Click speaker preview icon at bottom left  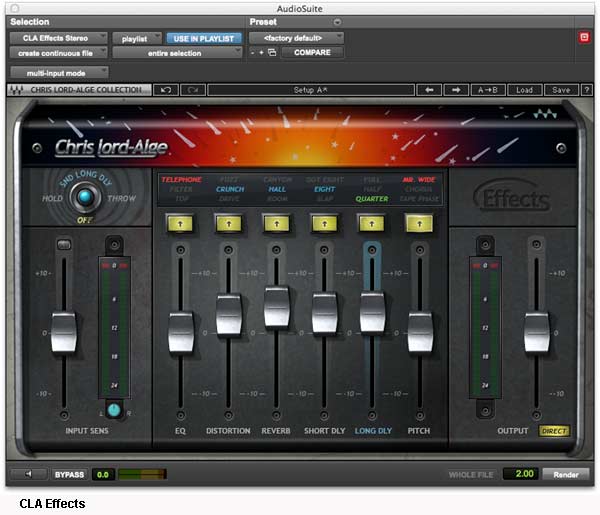(x=28, y=474)
